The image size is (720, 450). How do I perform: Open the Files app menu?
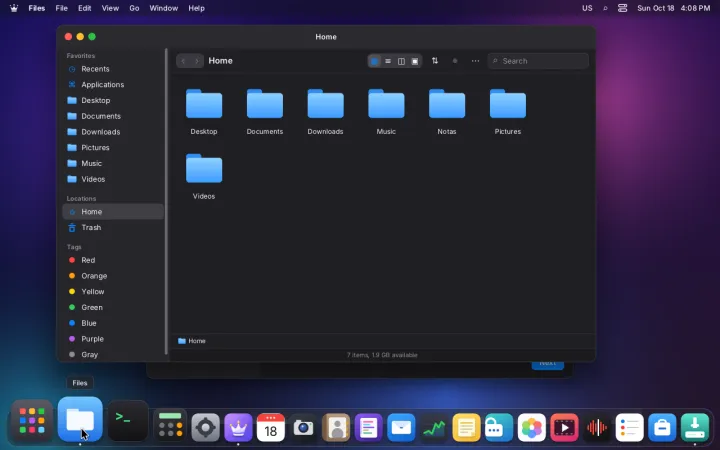pyautogui.click(x=37, y=8)
